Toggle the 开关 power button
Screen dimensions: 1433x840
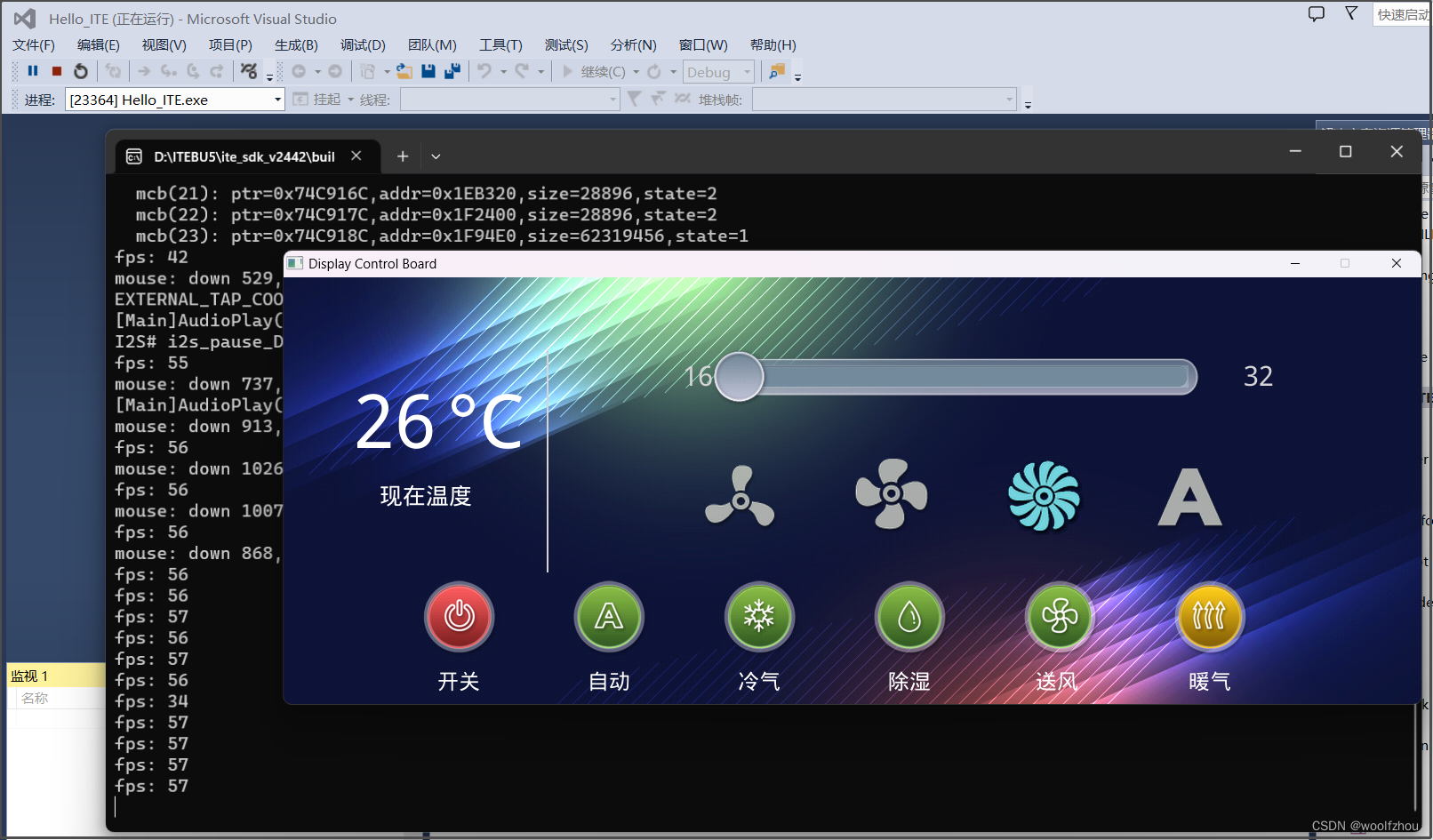click(x=459, y=616)
